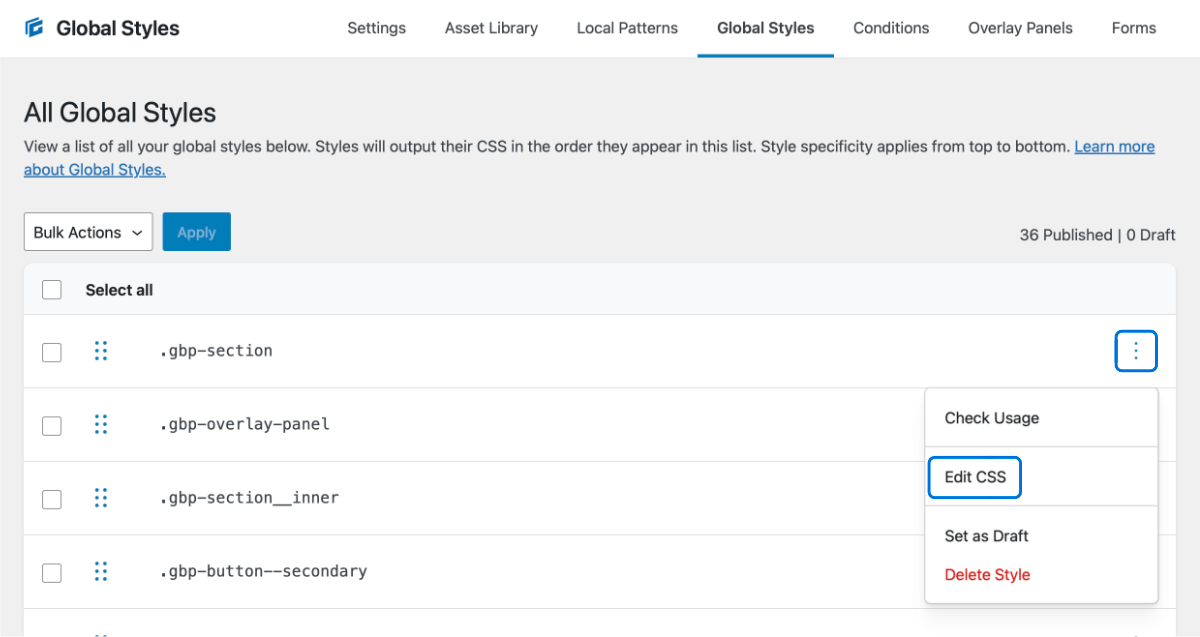The image size is (1200, 637).
Task: Tick checkbox for .gbp-section style
Action: tap(52, 352)
